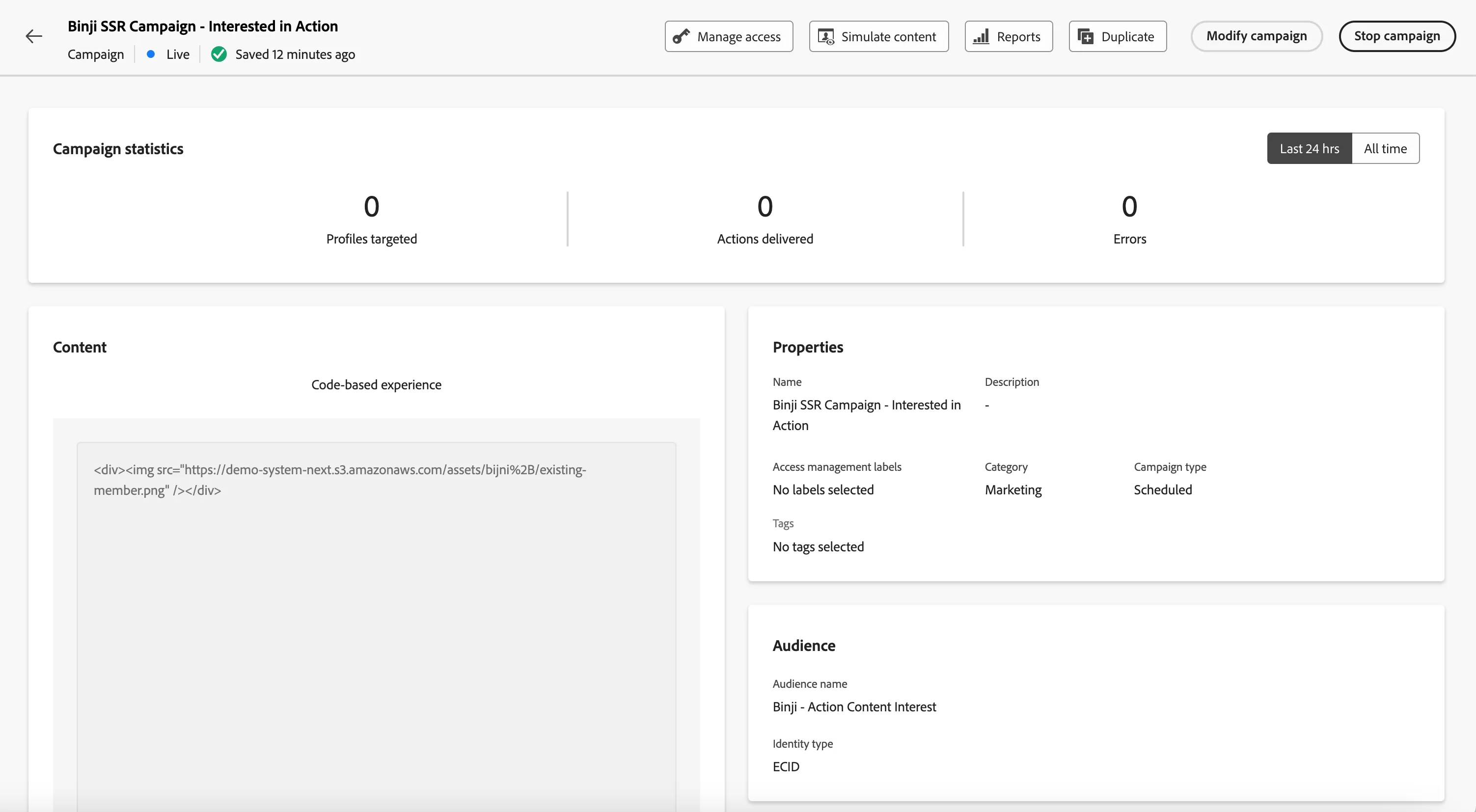Switch statistics to Last 24 hrs
This screenshot has height=812, width=1476.
coord(1309,148)
